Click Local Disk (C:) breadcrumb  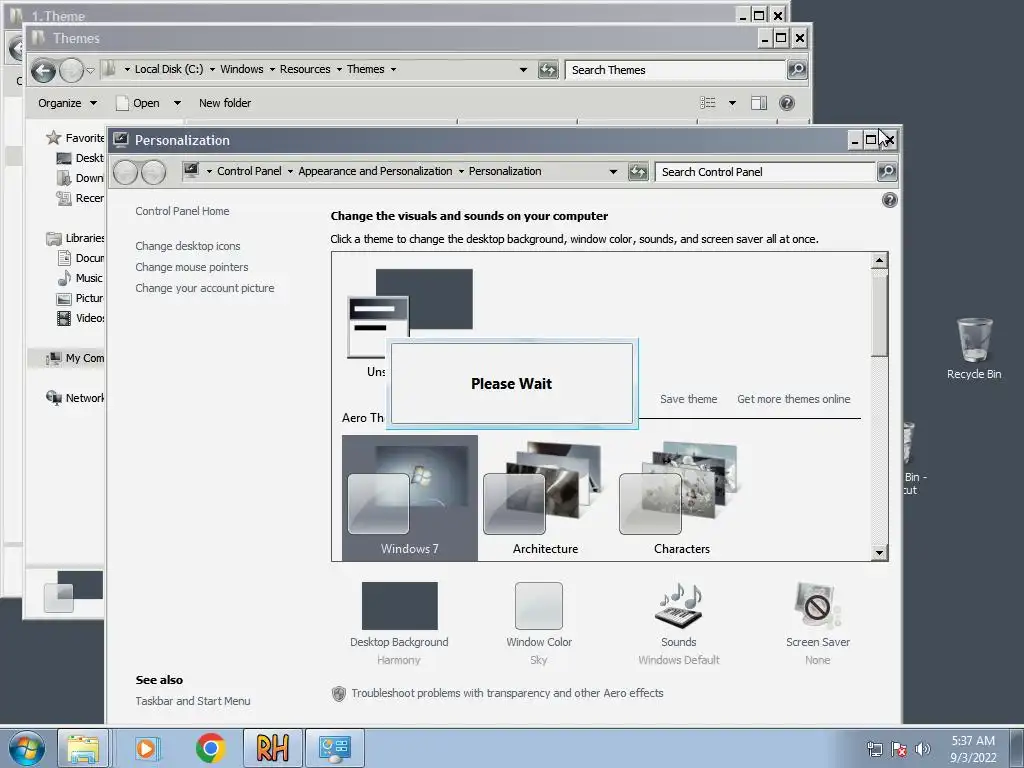coord(169,69)
